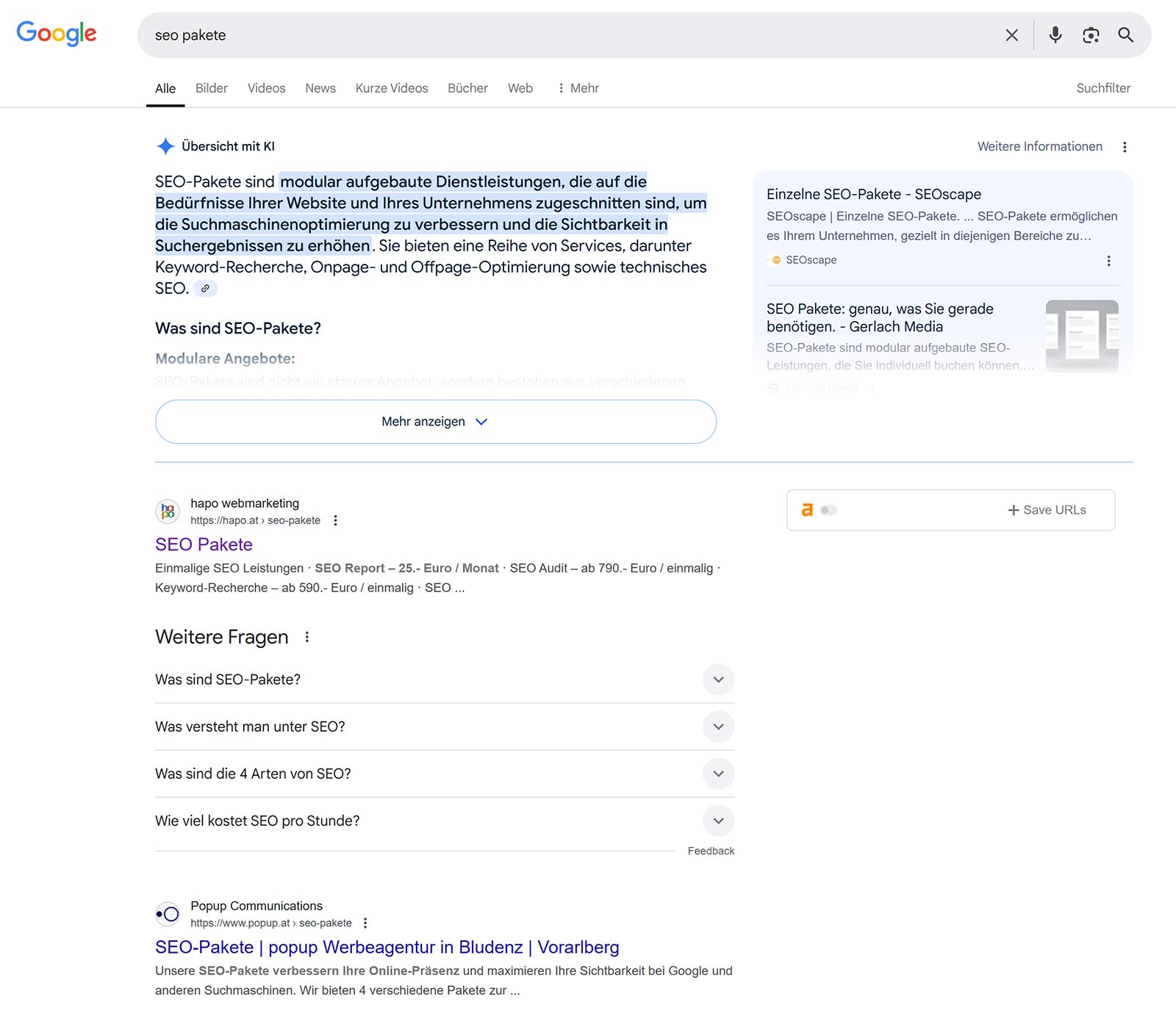This screenshot has width=1176, height=1019.
Task: Open SEOscape source three-dot menu
Action: (1108, 261)
